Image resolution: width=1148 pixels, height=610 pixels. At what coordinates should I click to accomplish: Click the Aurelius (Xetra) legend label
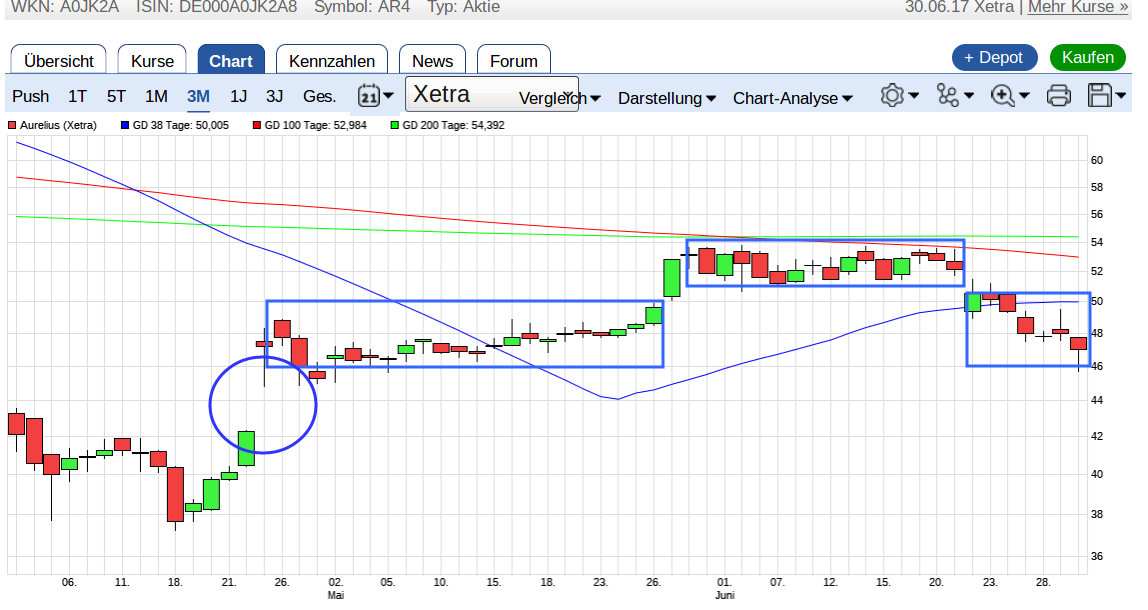pyautogui.click(x=58, y=125)
